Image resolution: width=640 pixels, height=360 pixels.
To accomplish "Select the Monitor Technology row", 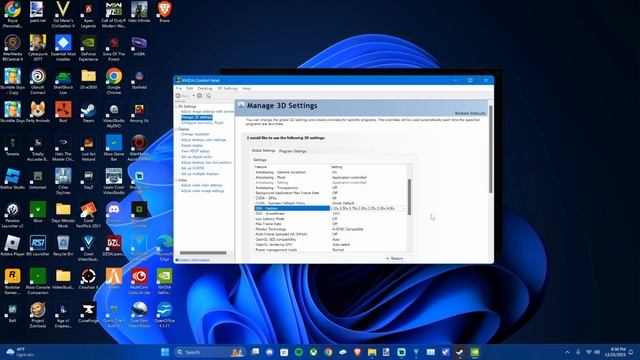I will tap(331, 229).
